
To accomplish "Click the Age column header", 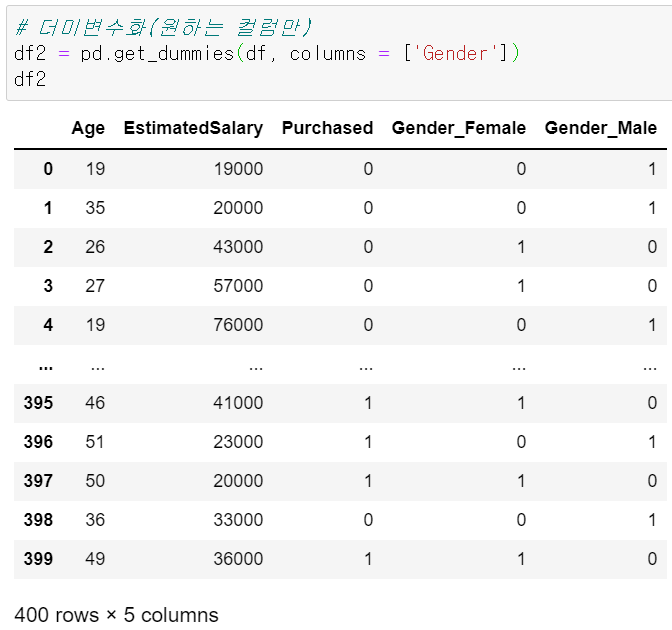I will (88, 128).
